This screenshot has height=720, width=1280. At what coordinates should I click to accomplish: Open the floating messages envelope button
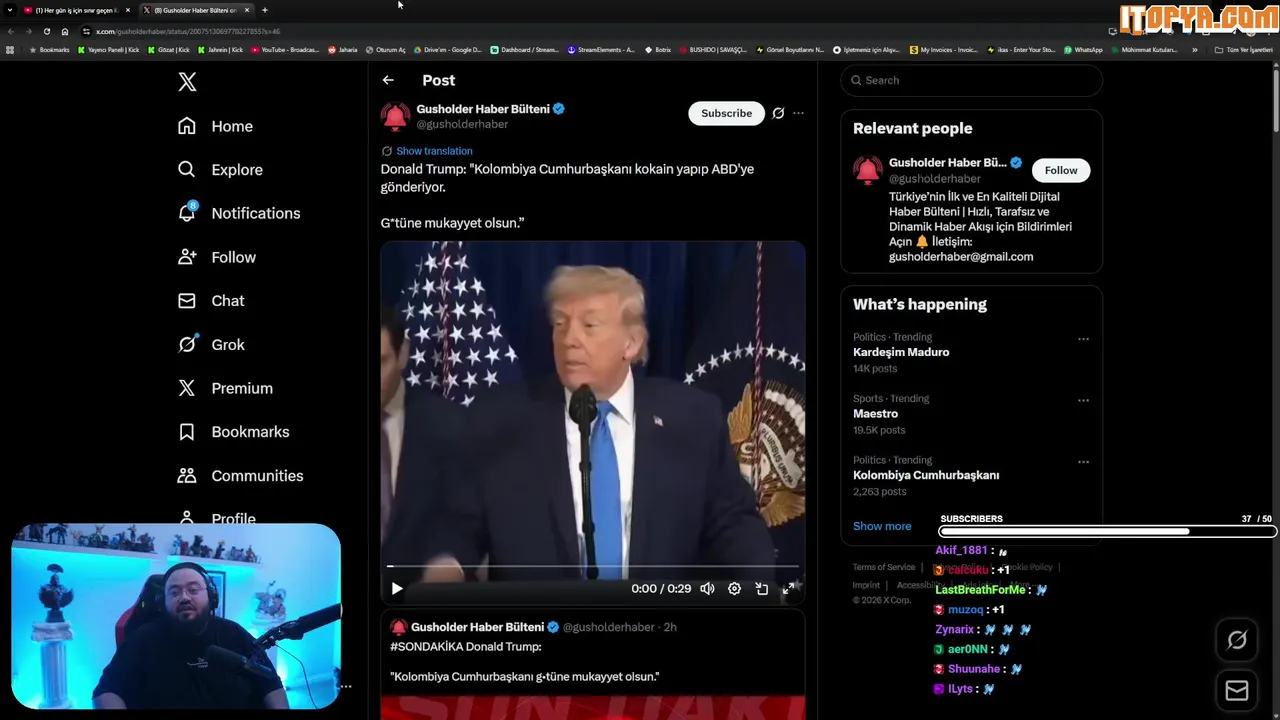coord(1237,691)
